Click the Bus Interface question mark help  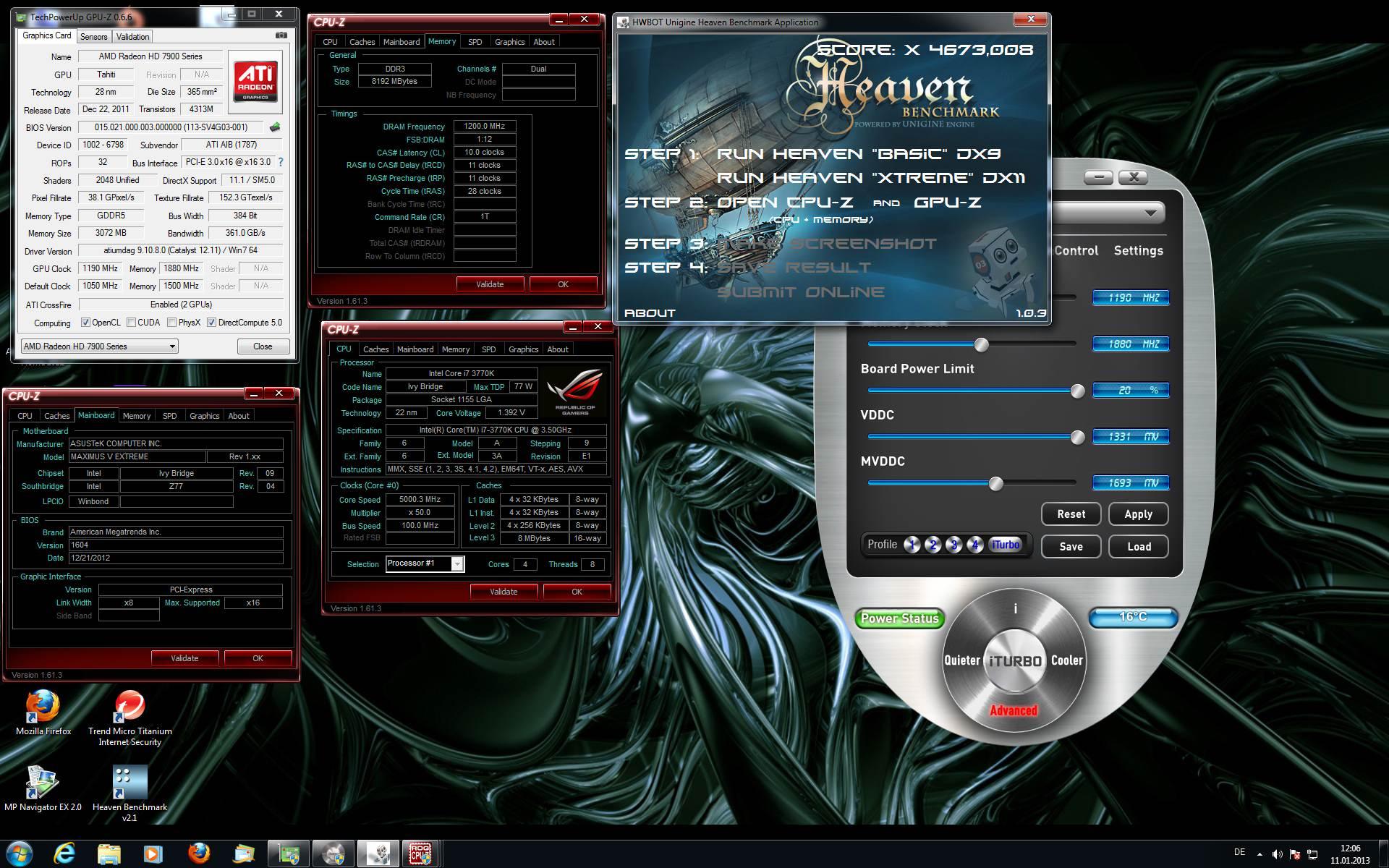click(x=281, y=162)
